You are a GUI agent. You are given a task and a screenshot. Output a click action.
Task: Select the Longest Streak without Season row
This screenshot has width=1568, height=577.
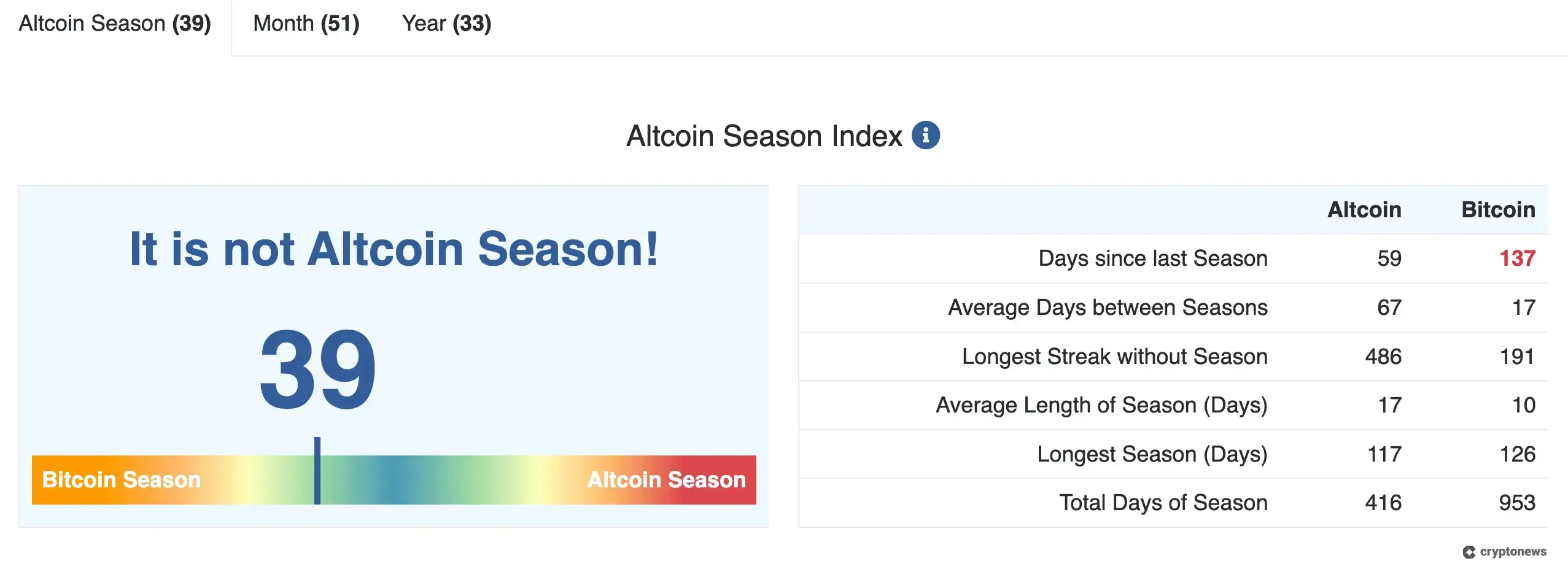(x=1114, y=356)
